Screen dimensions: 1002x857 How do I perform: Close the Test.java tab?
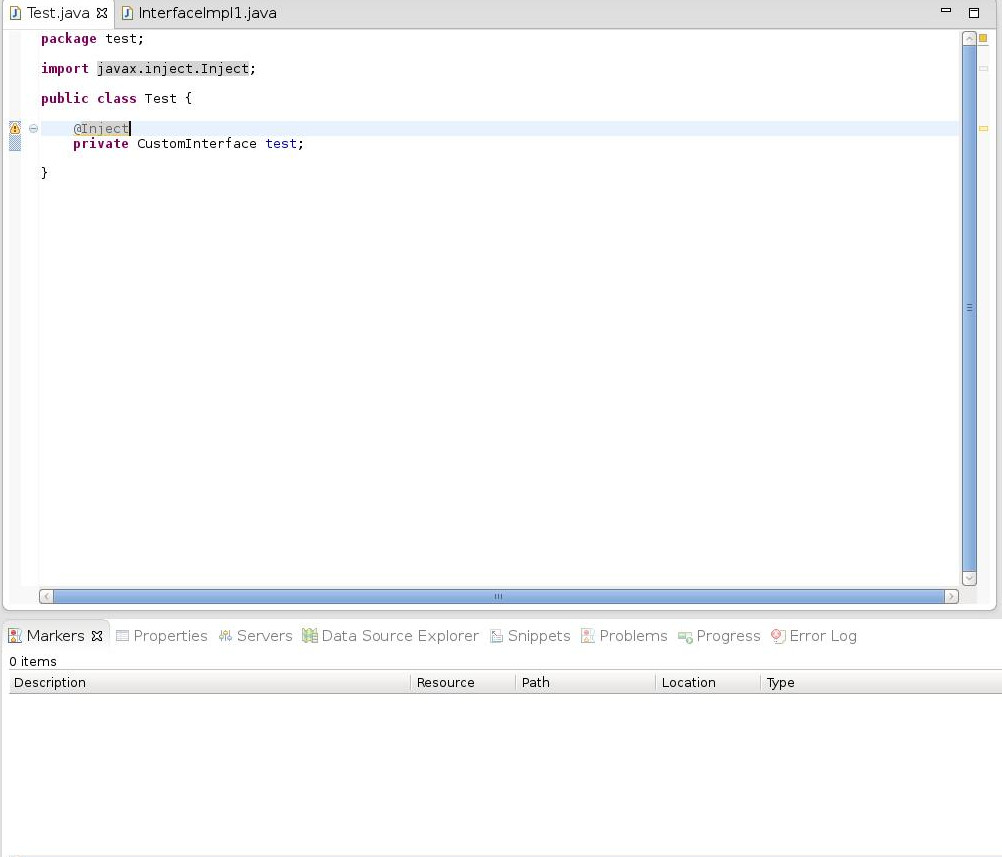pos(102,13)
